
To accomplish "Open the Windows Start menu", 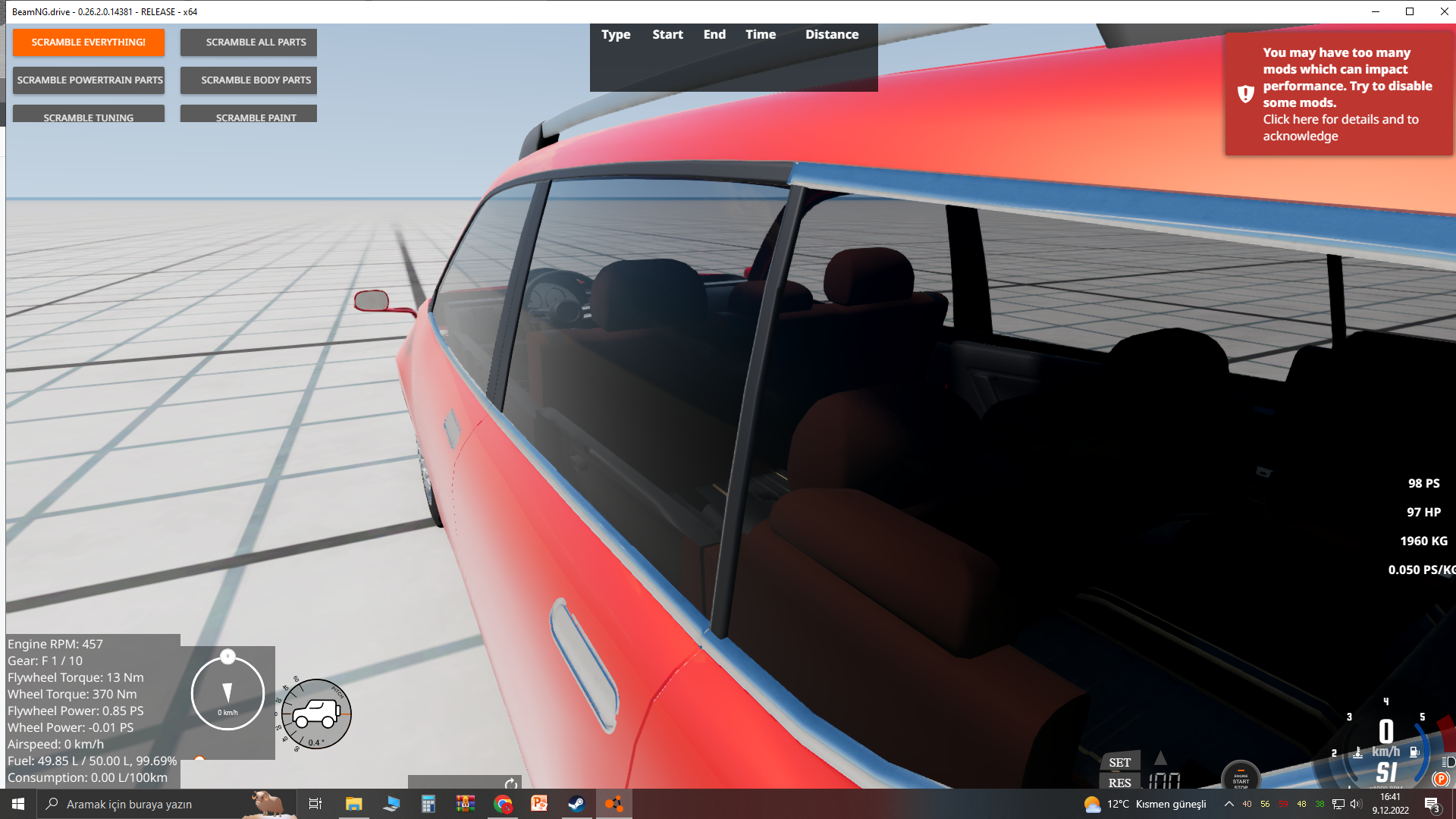I will [18, 804].
